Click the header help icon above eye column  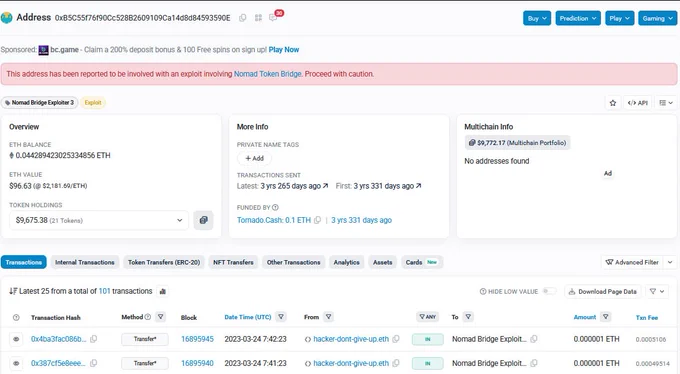(16, 318)
